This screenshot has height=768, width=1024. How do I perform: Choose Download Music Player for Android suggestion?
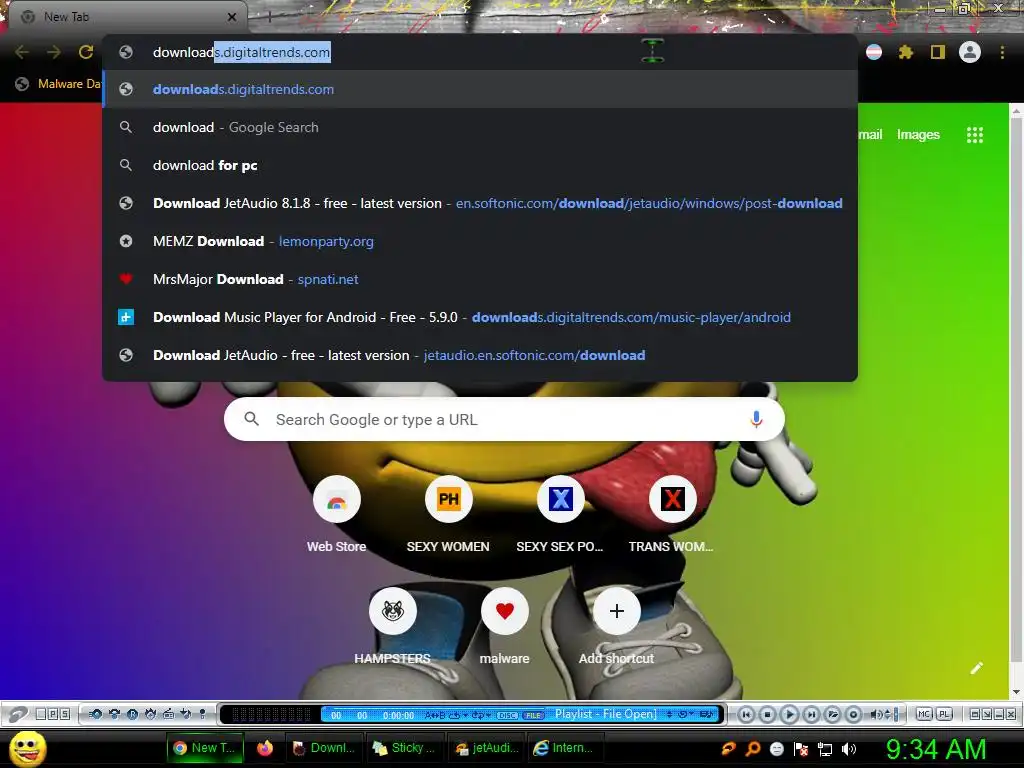[480, 317]
